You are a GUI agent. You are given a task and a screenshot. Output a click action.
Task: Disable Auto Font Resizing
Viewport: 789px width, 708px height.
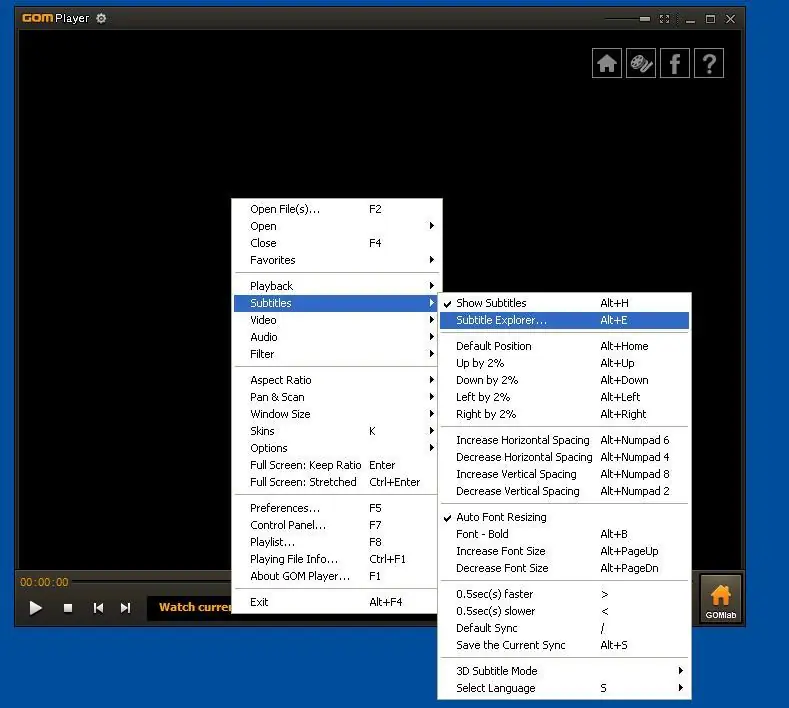click(501, 517)
